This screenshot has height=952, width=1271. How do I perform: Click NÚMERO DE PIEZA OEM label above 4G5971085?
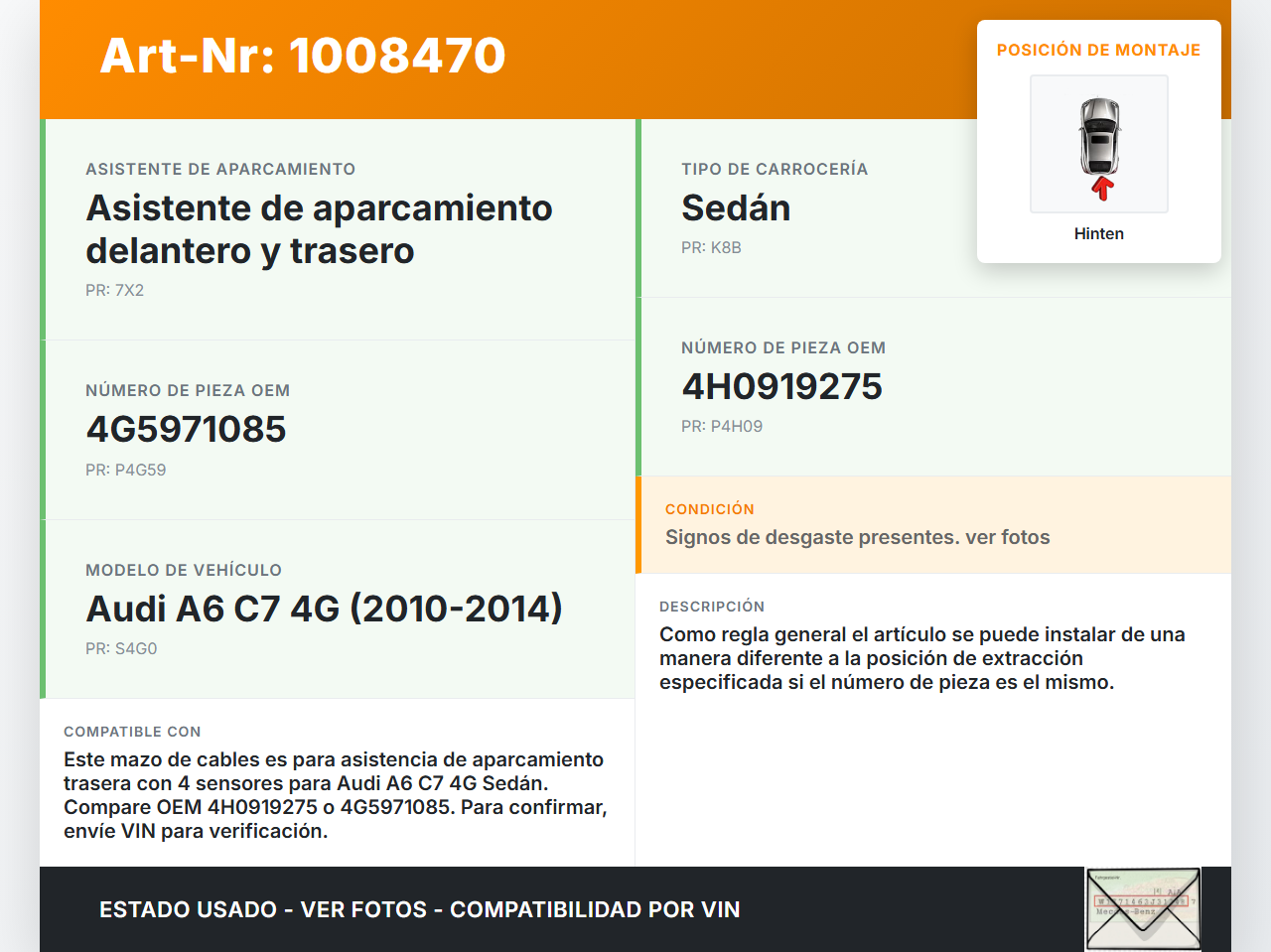tap(188, 390)
